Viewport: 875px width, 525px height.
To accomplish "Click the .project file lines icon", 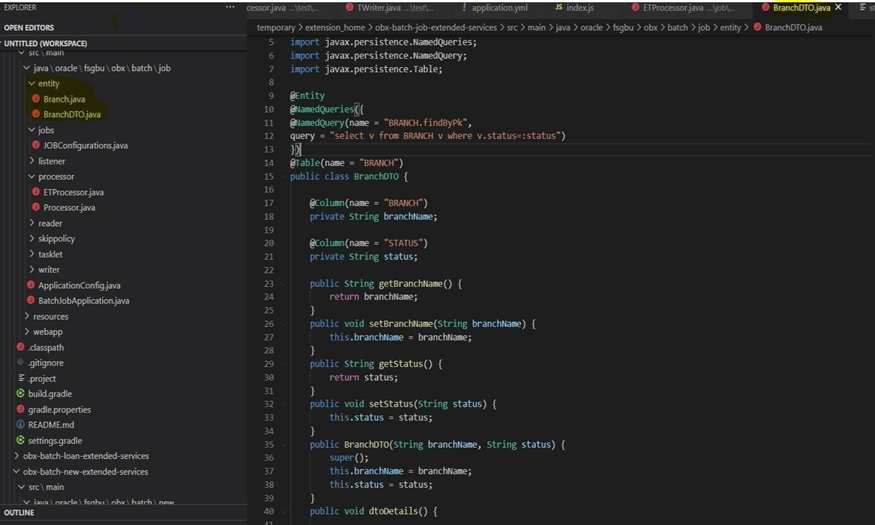I will (x=21, y=378).
